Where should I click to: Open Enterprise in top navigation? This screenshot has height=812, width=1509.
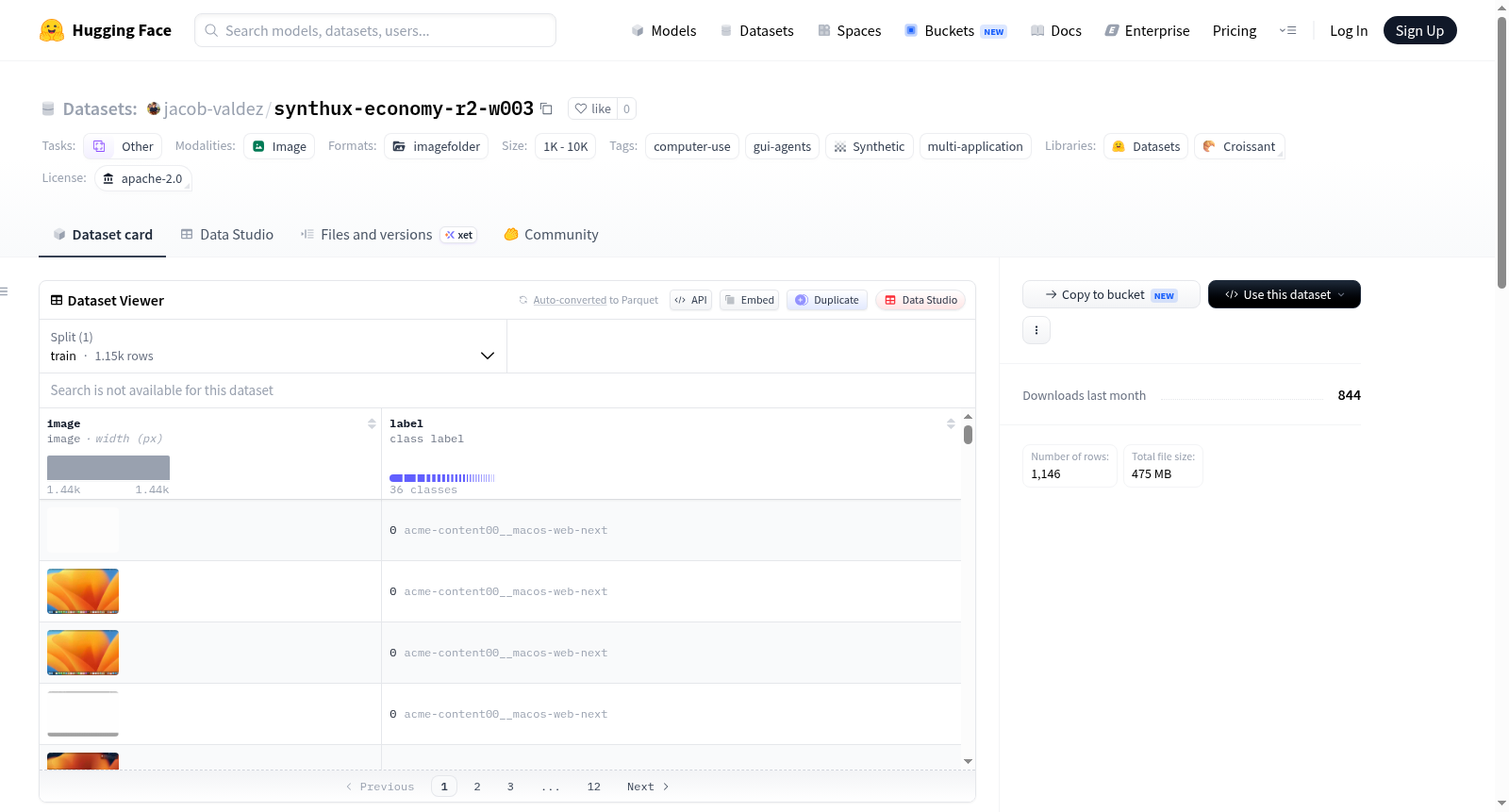coord(1147,30)
